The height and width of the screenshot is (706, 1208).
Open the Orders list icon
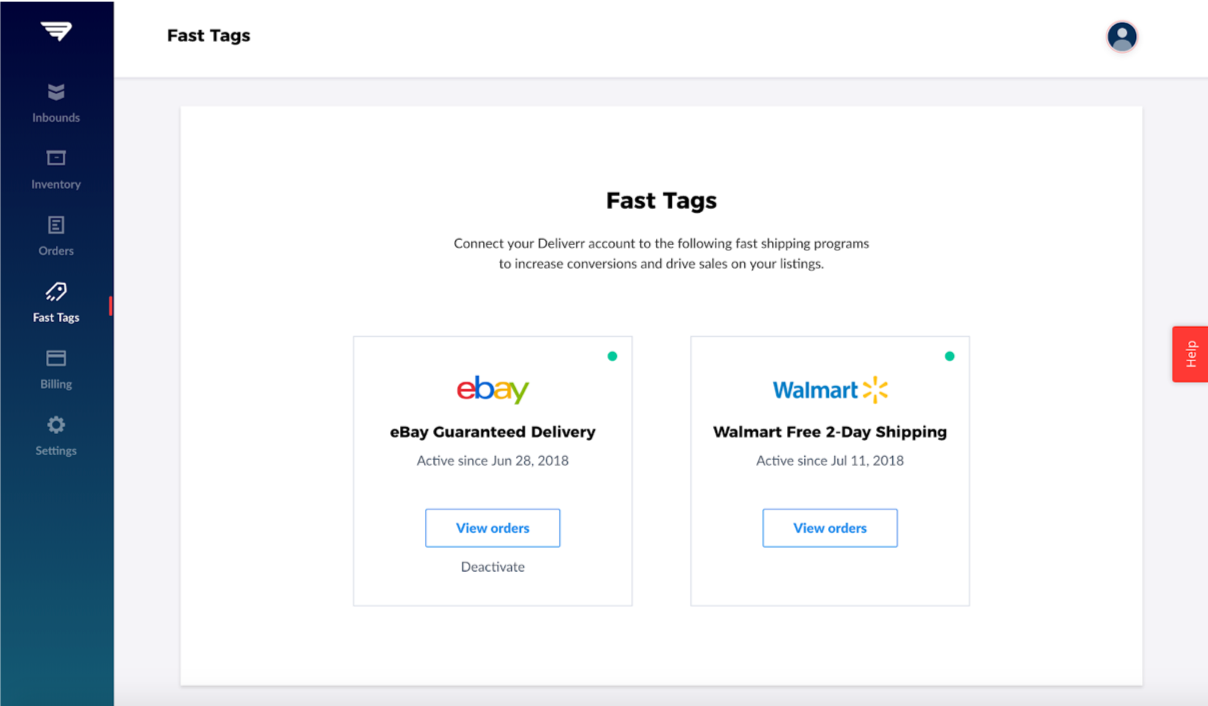click(x=56, y=225)
